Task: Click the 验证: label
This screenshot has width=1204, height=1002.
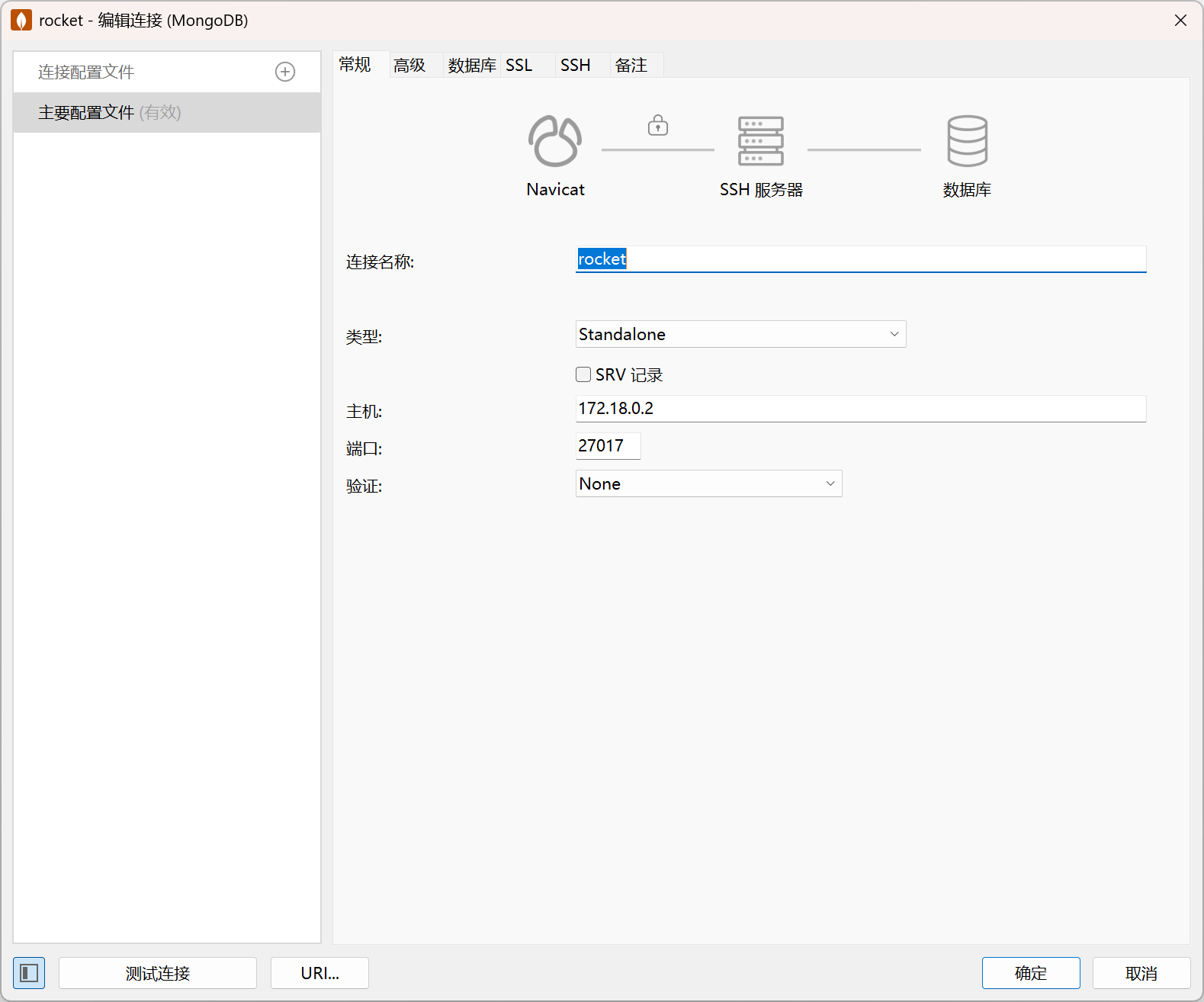Action: tap(364, 486)
